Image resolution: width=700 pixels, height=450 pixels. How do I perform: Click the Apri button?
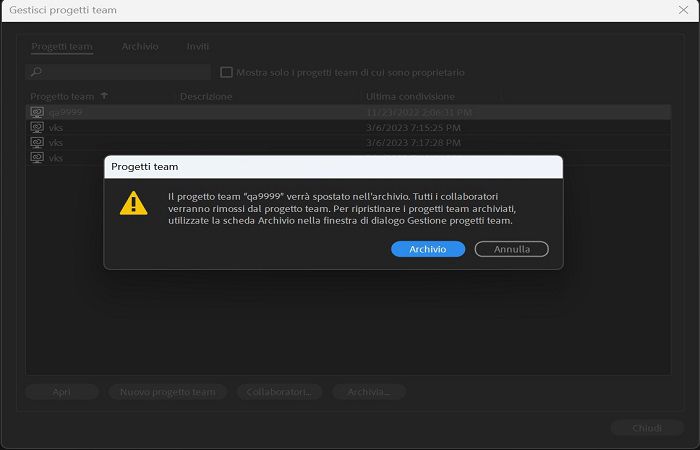click(62, 392)
